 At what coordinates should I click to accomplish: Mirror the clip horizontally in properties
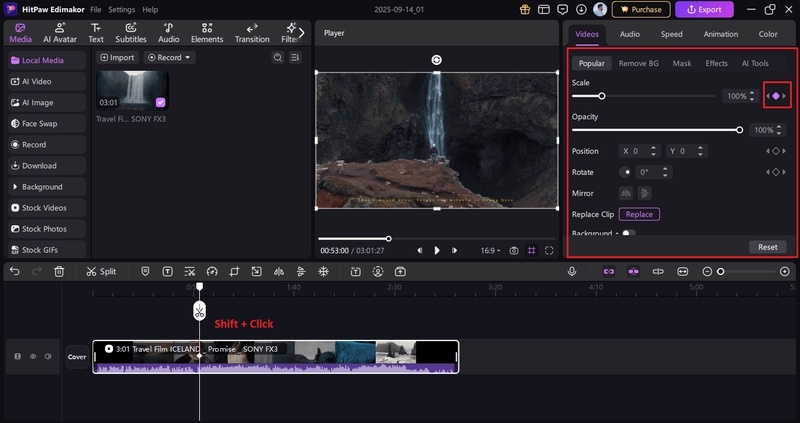[626, 193]
